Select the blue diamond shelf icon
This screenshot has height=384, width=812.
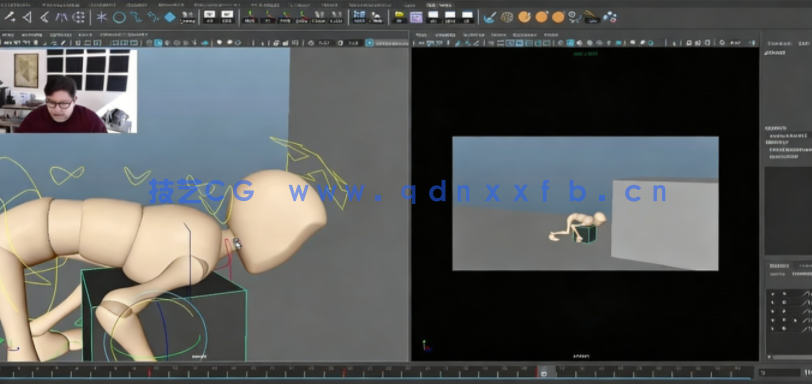click(x=170, y=17)
